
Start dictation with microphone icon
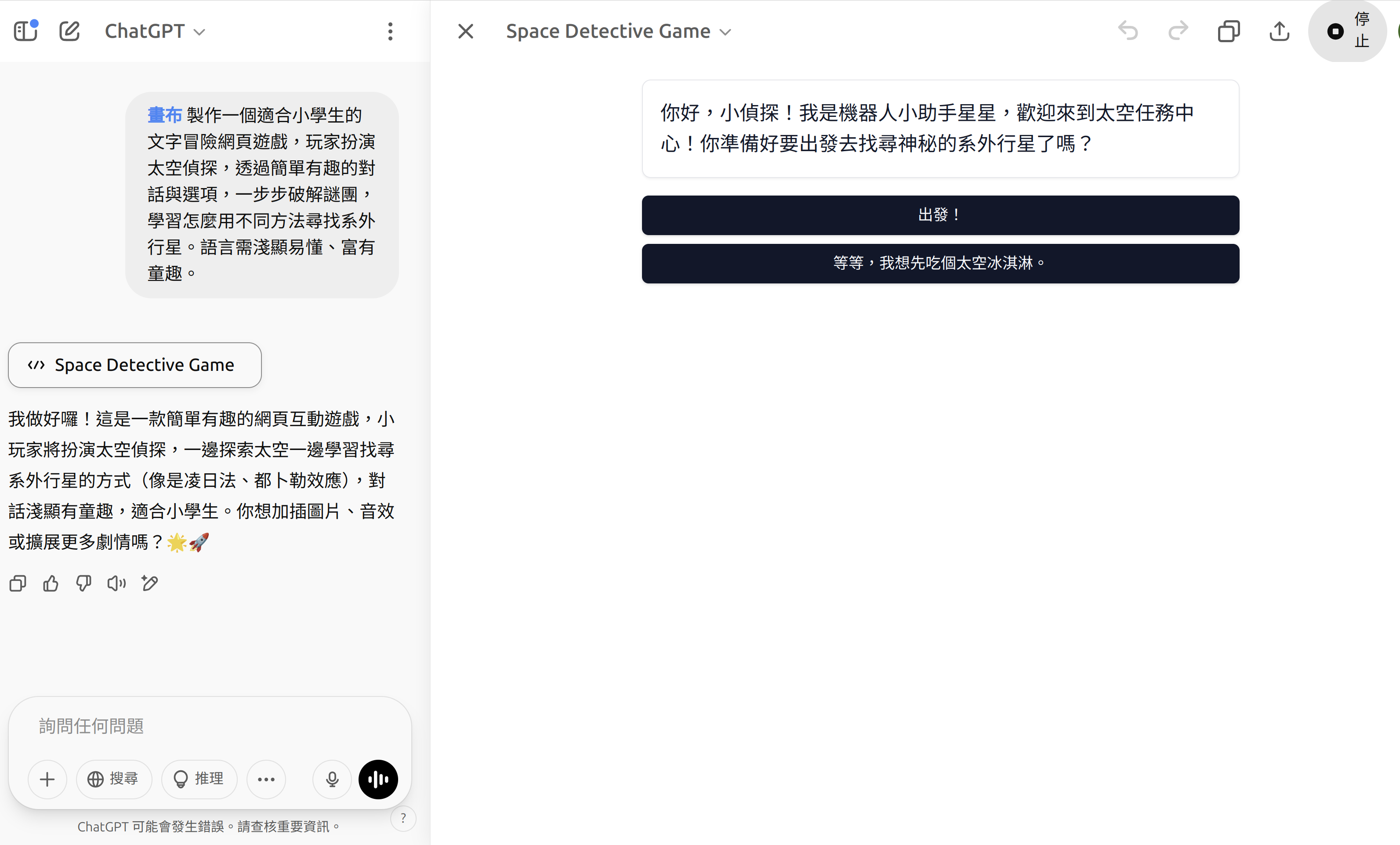click(332, 779)
